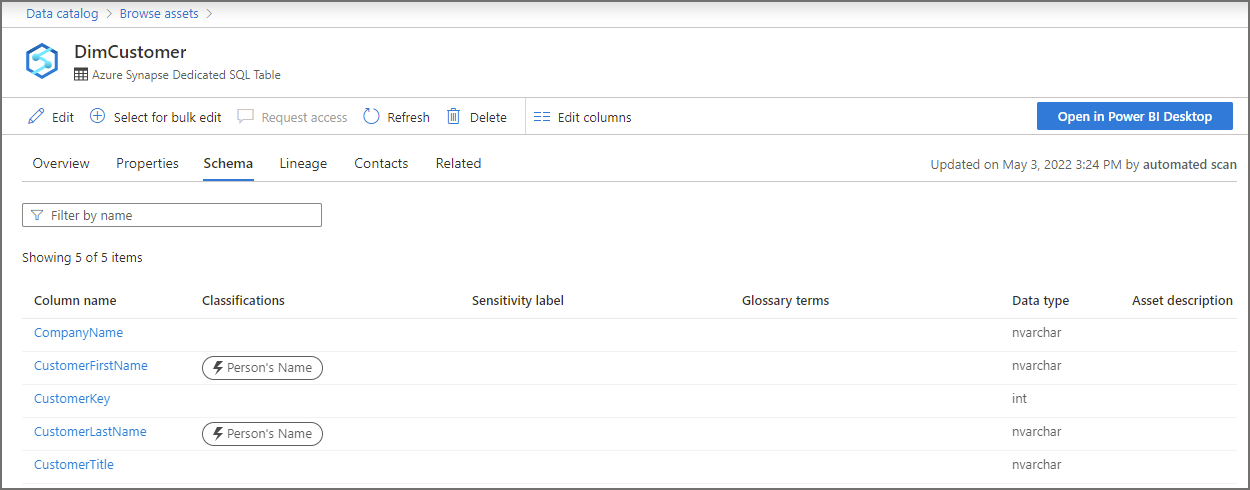Go to the Lineage tab

coord(303,163)
